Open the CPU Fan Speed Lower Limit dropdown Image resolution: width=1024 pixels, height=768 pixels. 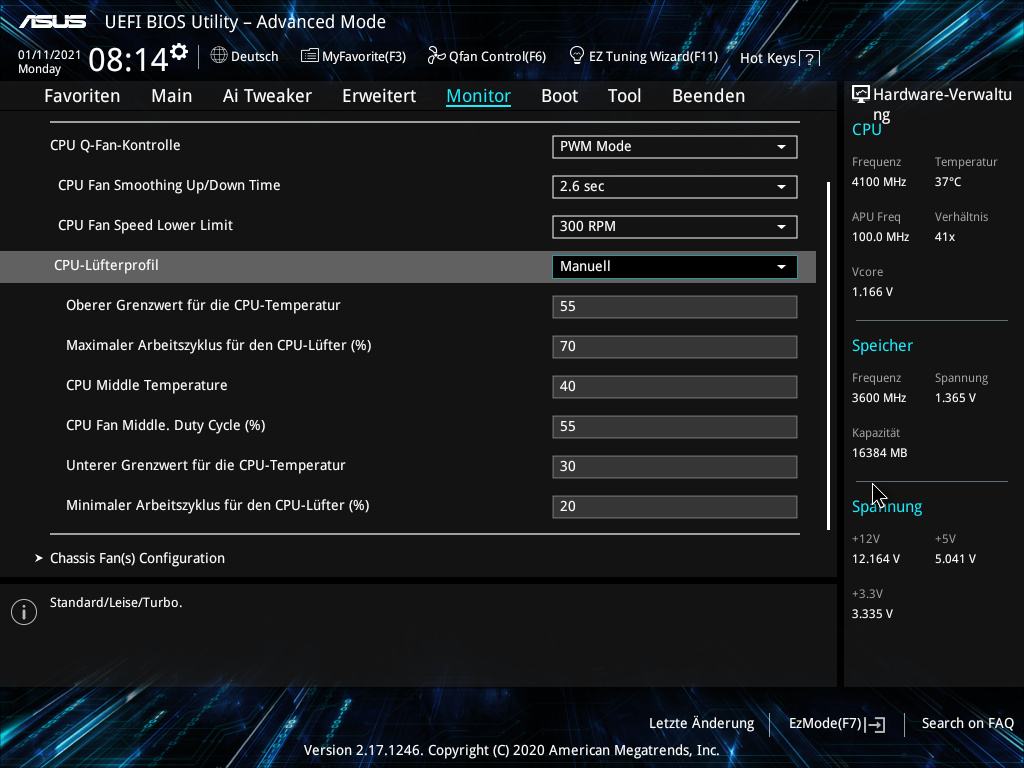point(675,227)
